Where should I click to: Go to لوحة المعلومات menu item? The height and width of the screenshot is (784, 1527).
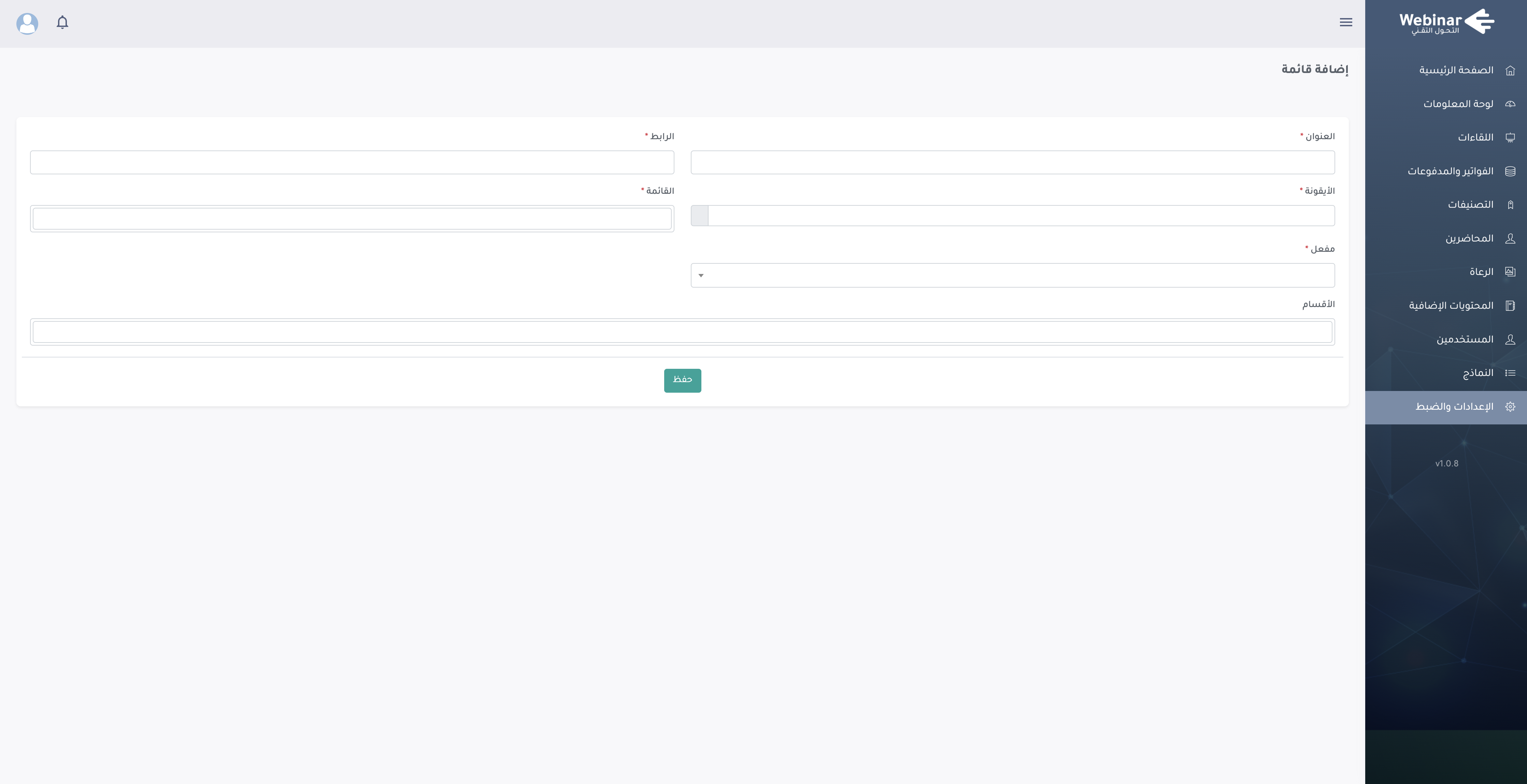1446,104
